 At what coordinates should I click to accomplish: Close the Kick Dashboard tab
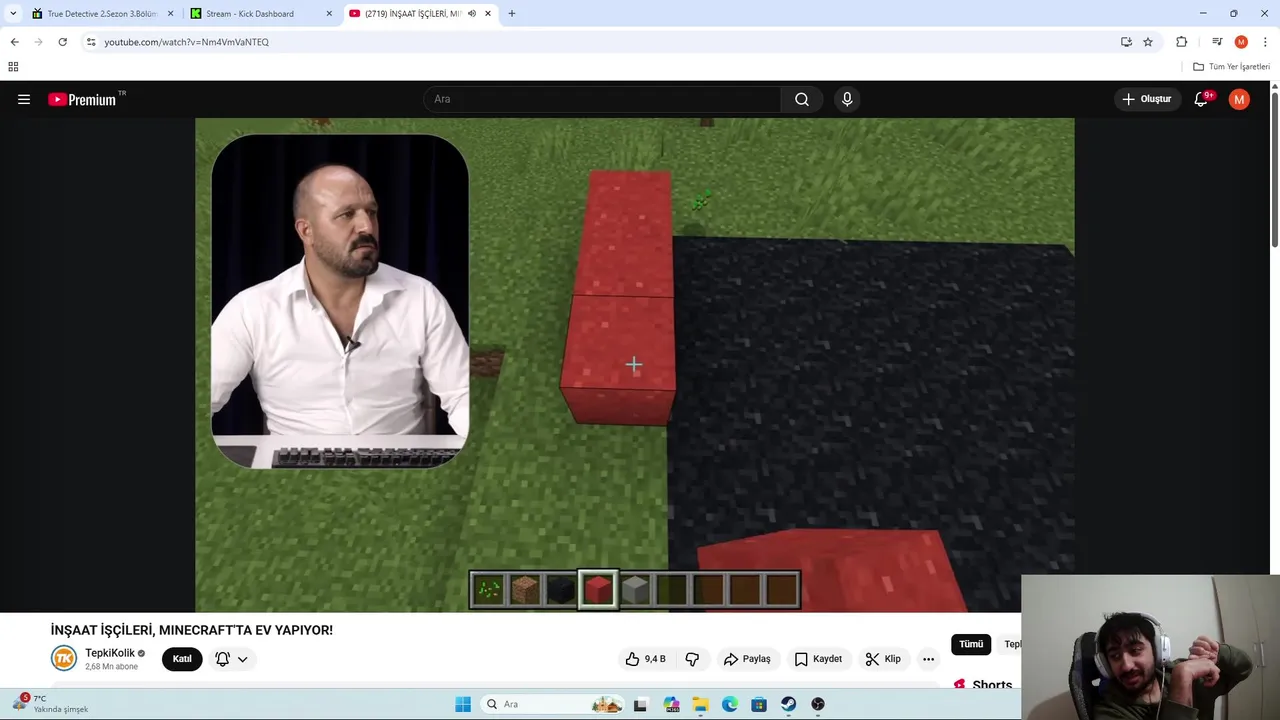click(329, 14)
